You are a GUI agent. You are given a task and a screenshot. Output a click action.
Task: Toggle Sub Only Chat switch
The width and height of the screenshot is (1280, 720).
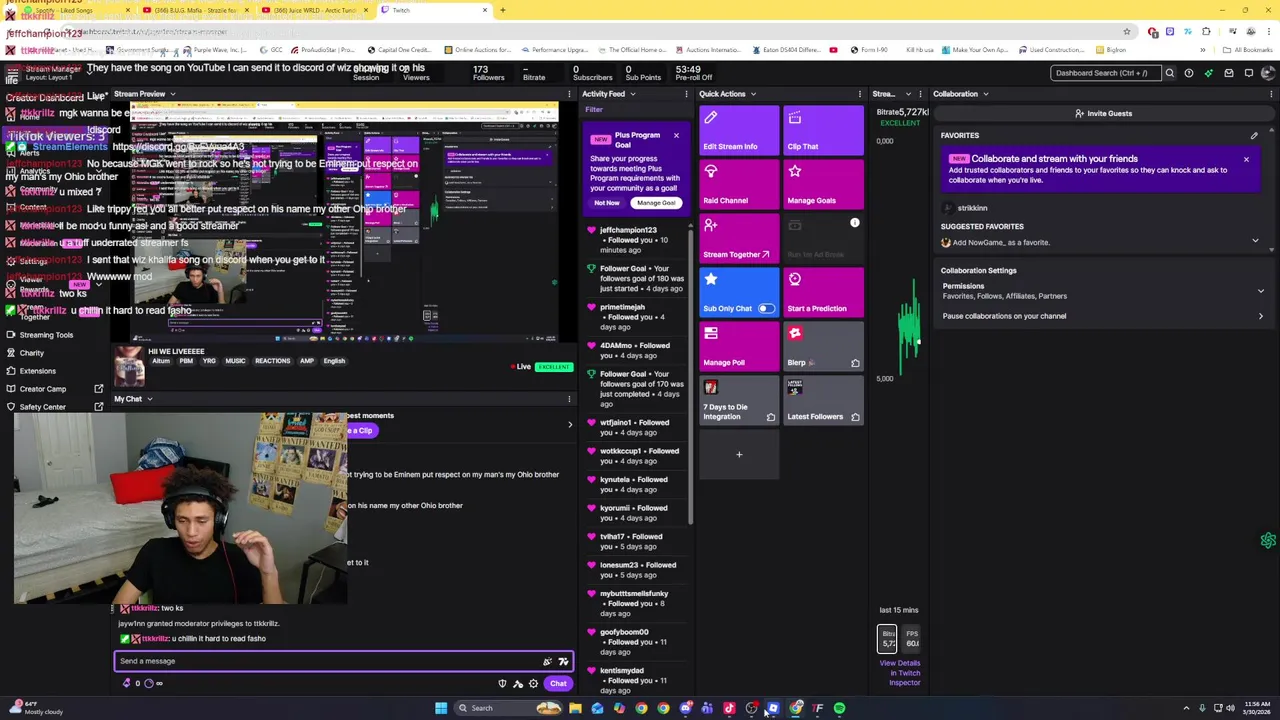[x=765, y=308]
